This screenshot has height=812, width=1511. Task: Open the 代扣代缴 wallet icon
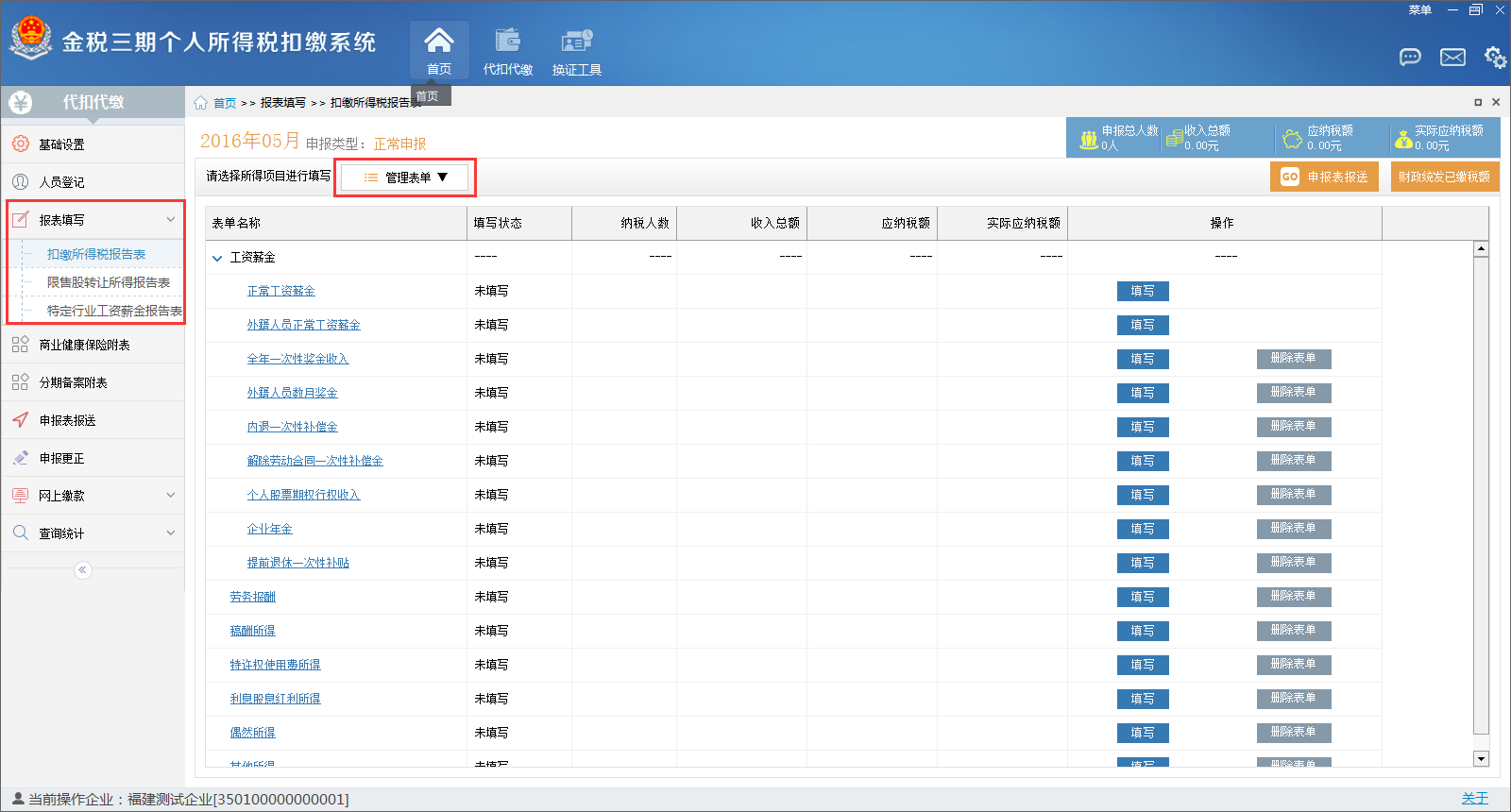point(508,41)
